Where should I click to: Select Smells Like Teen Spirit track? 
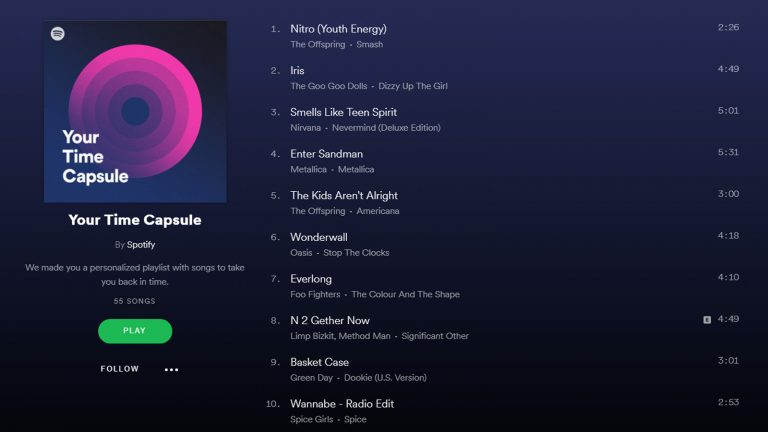coord(504,119)
